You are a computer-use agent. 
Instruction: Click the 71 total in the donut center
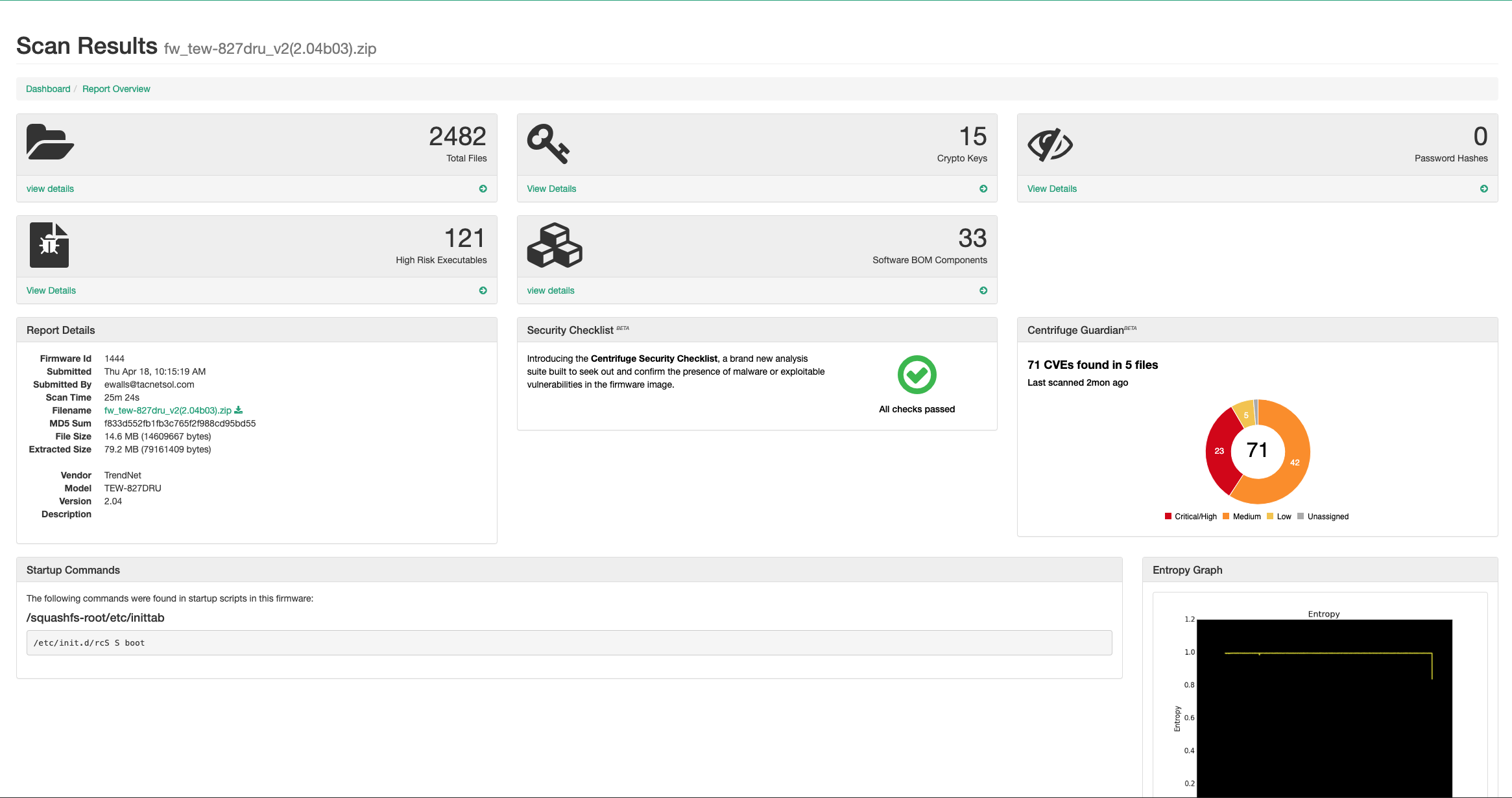[x=1257, y=450]
